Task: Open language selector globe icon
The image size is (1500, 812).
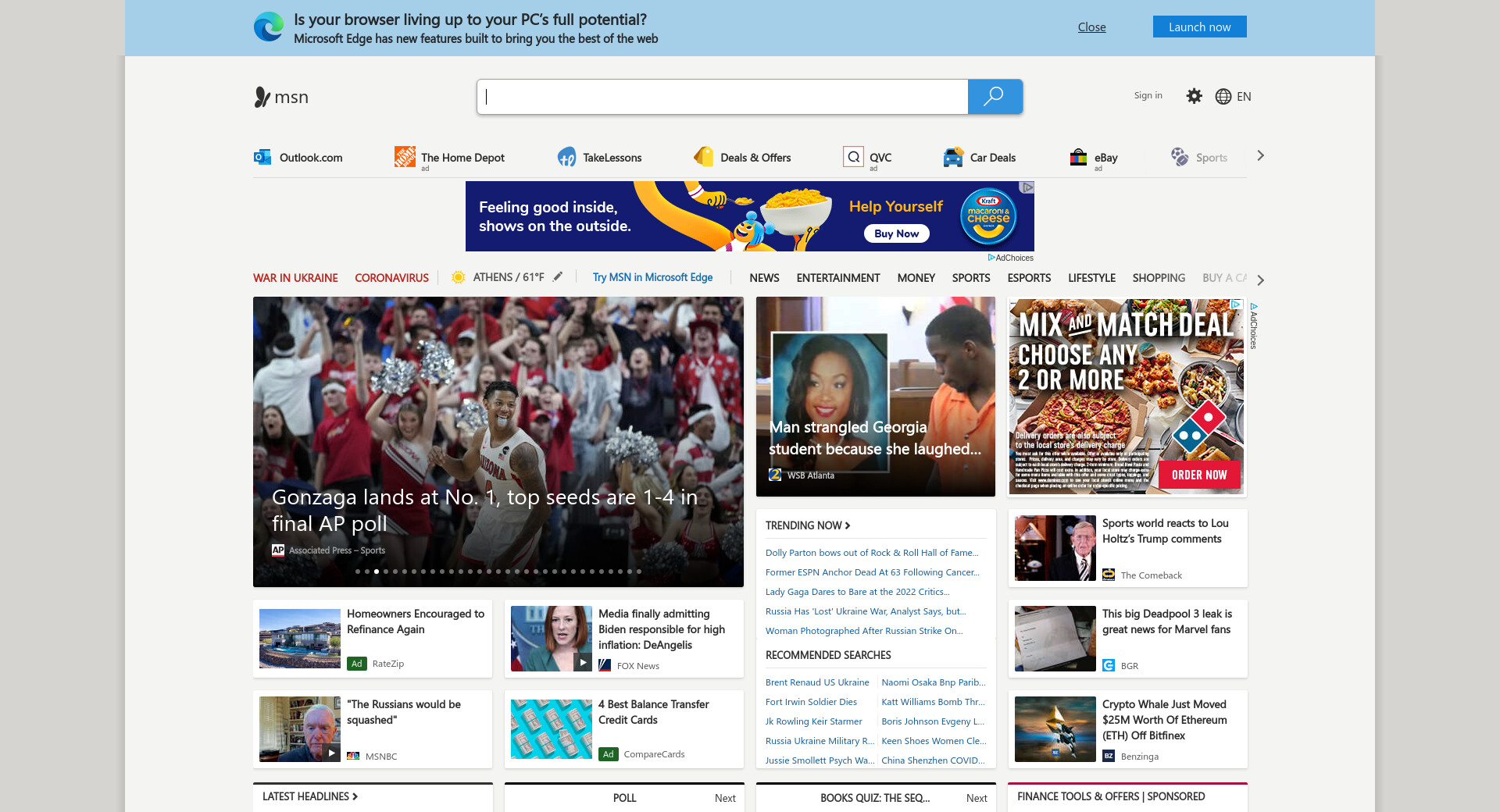Action: point(1223,96)
